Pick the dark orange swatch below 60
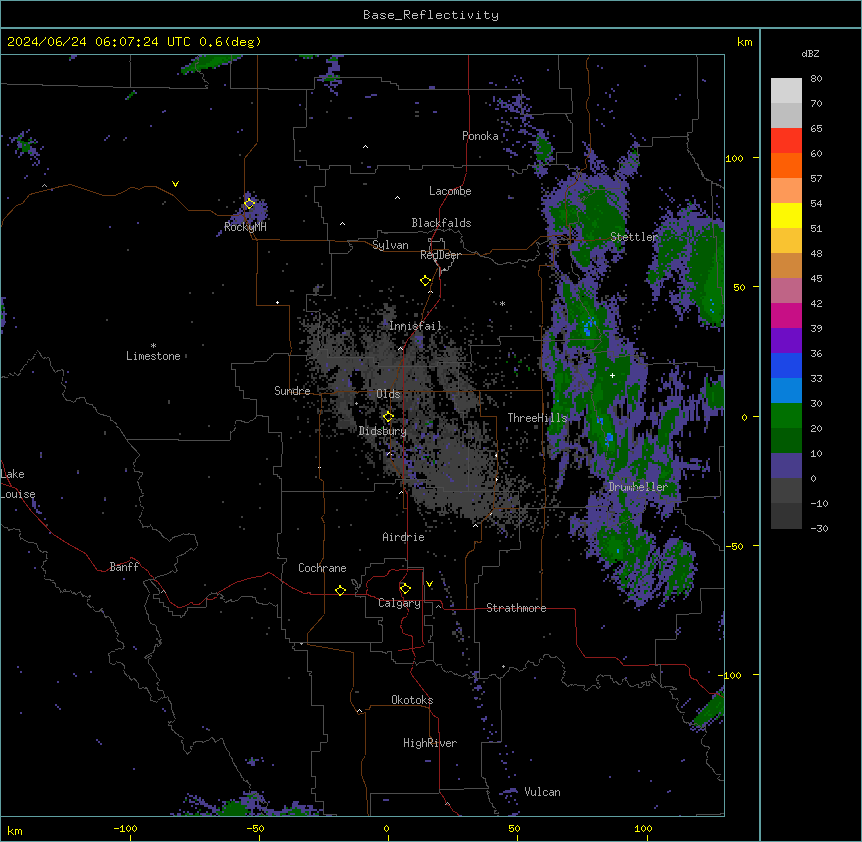The height and width of the screenshot is (842, 862). click(x=786, y=165)
